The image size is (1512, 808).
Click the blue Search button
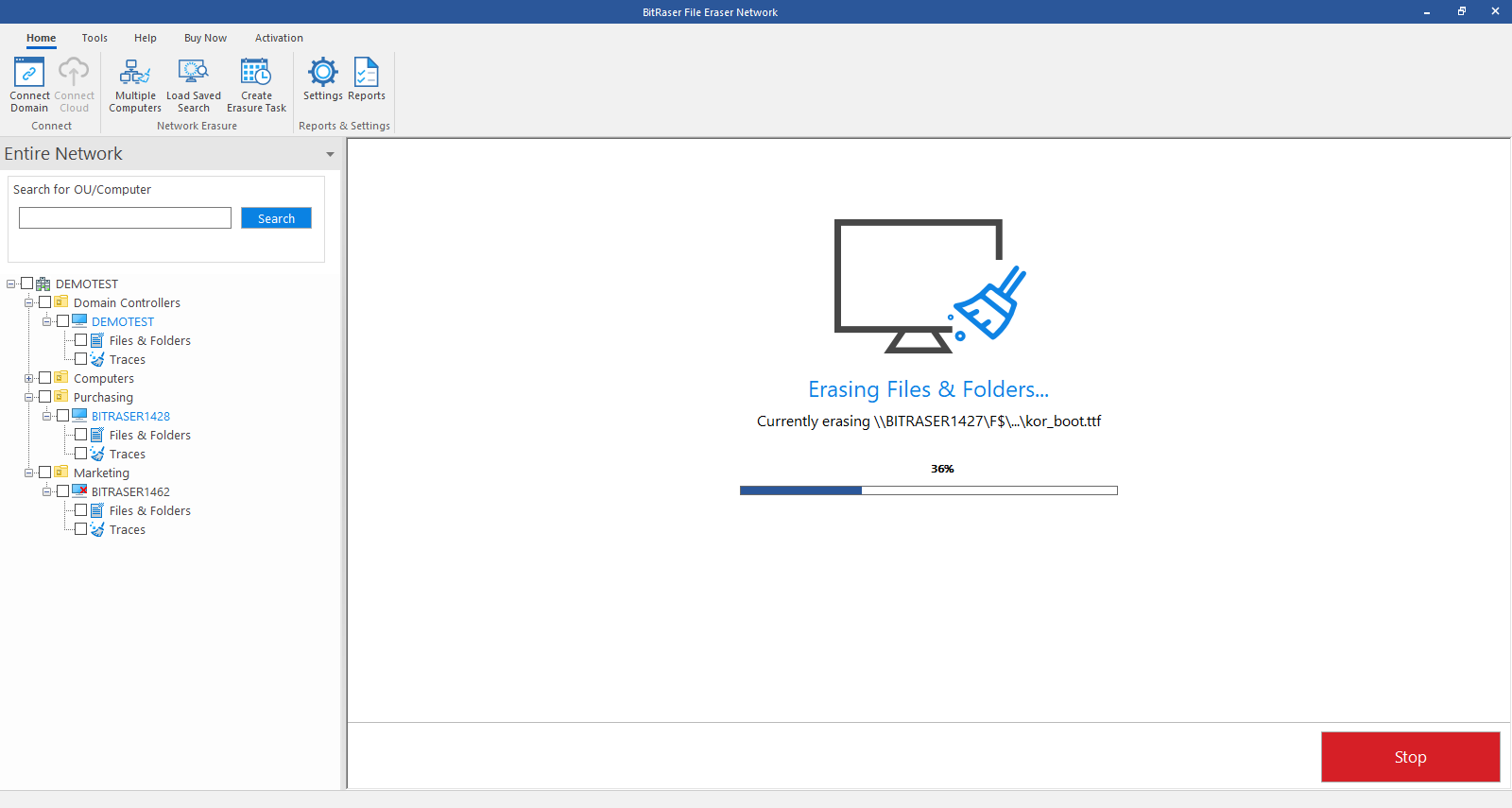276,218
